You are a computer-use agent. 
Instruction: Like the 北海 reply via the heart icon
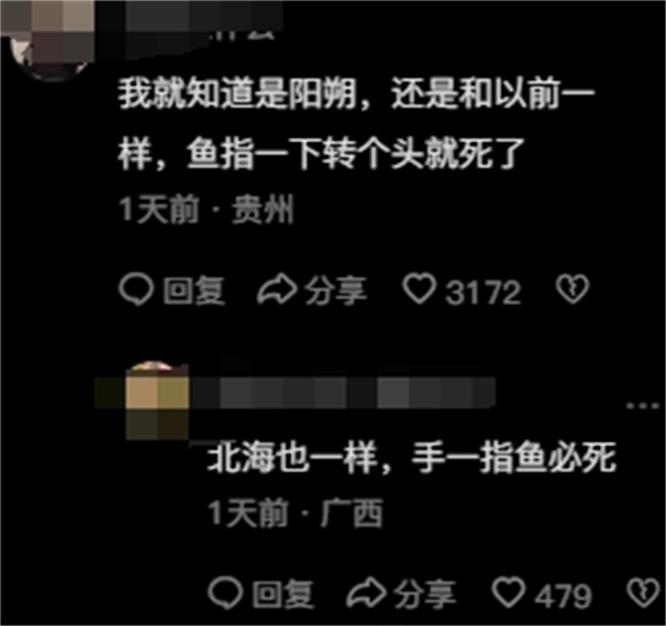pos(508,592)
